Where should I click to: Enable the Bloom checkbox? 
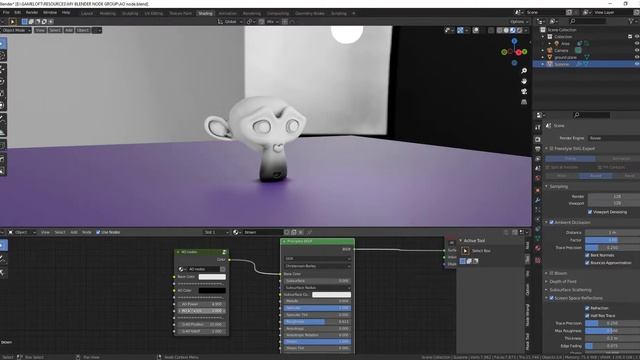551,273
